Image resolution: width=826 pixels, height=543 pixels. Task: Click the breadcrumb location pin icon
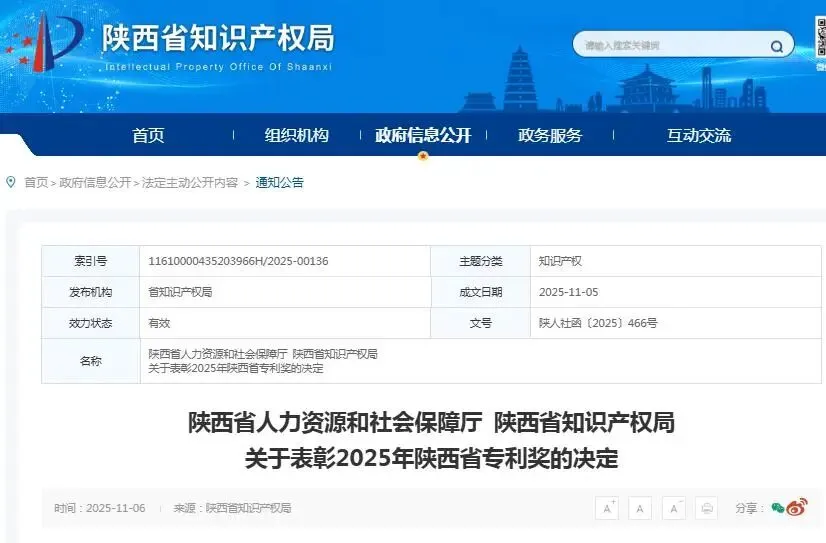11,182
